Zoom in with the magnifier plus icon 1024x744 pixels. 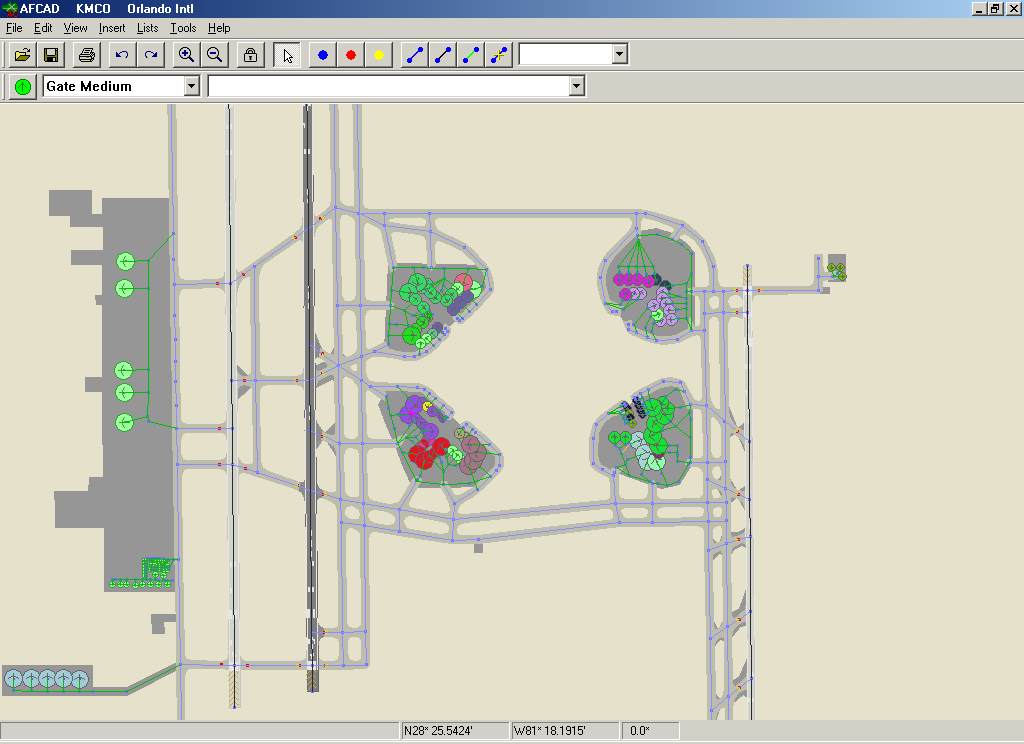(186, 55)
